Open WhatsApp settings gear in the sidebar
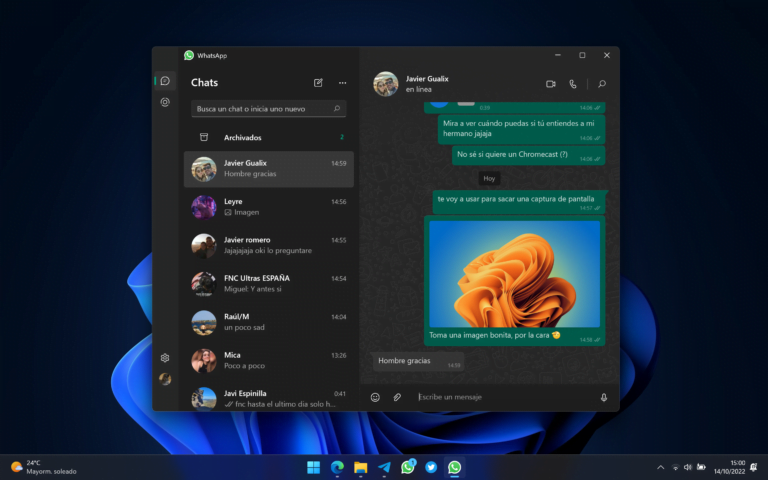The width and height of the screenshot is (768, 480). [165, 358]
